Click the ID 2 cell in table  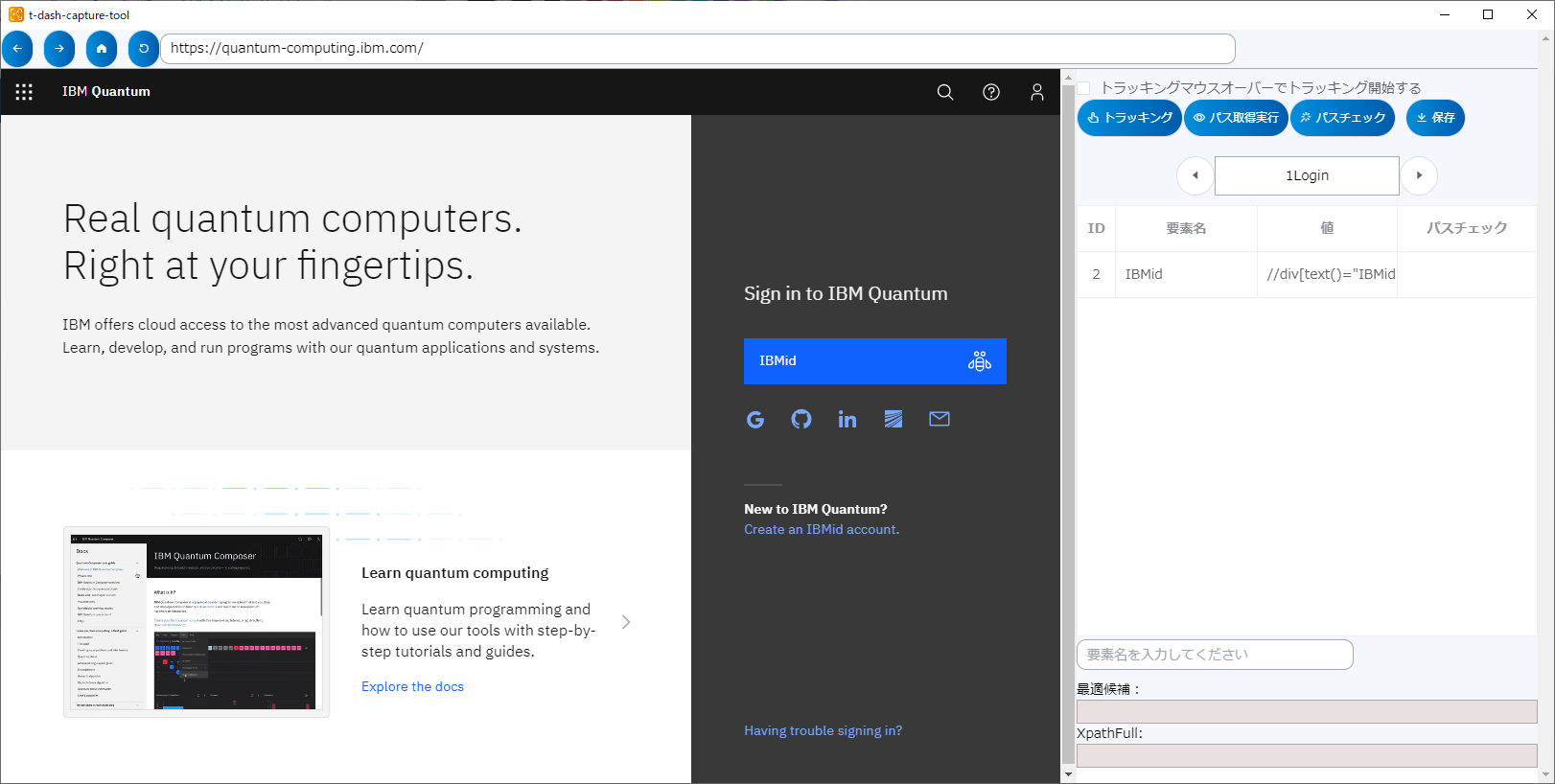pyautogui.click(x=1096, y=274)
